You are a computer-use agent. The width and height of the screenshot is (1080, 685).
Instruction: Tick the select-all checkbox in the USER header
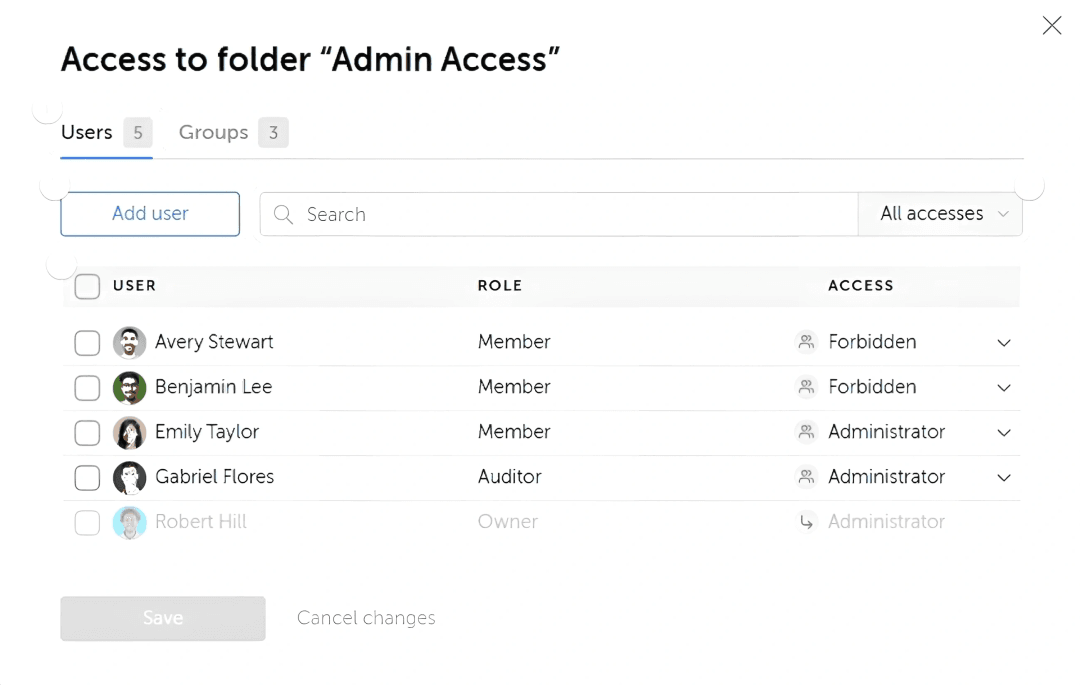tap(87, 286)
